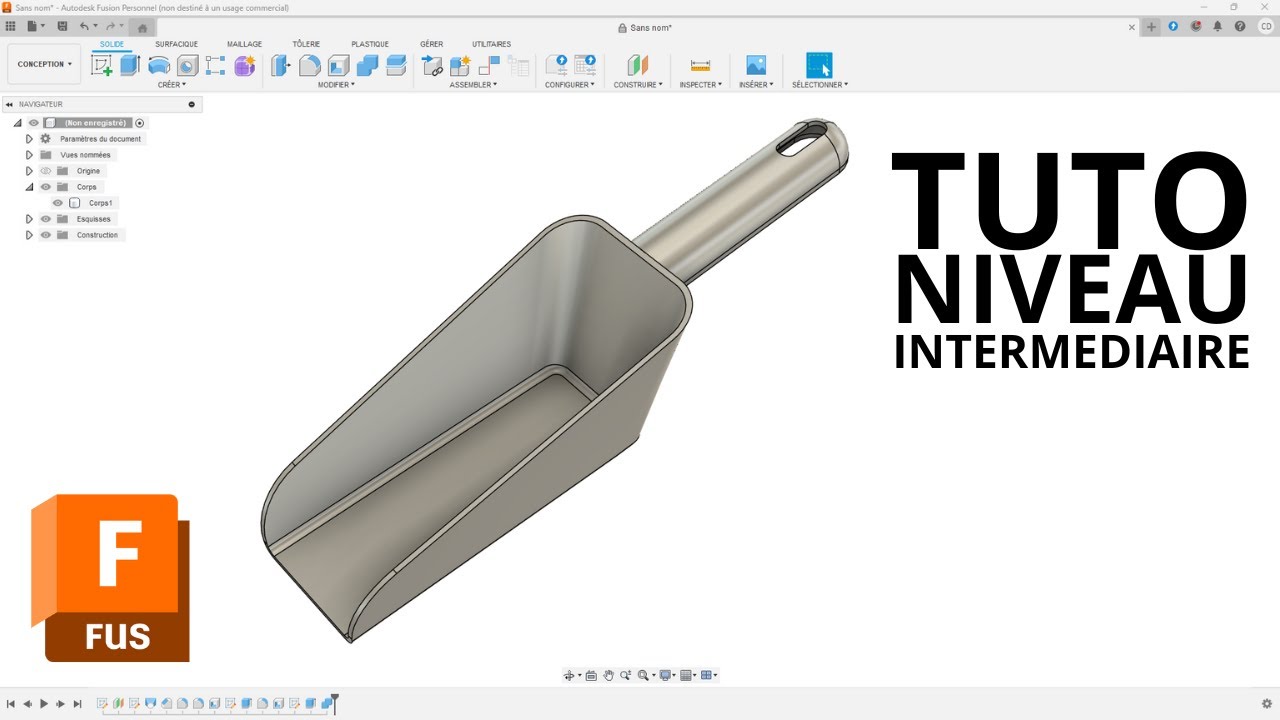Hide the Corps1 body with eye icon
Screen dimensions: 1280x720
(58, 203)
